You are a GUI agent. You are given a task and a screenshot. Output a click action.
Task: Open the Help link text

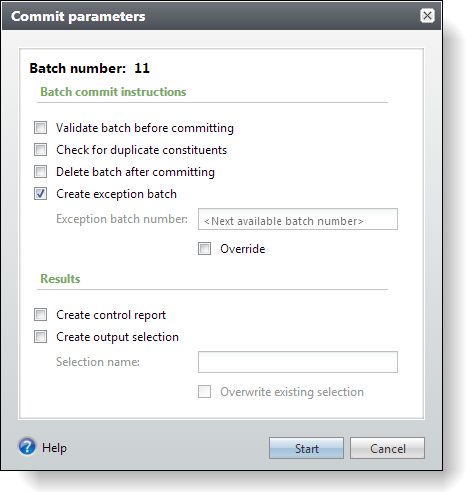point(54,448)
